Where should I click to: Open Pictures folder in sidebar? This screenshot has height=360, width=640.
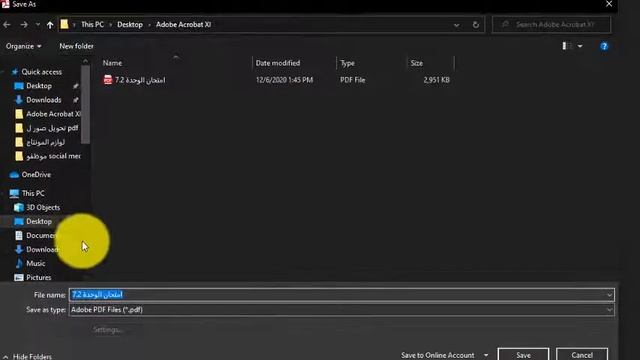(38, 277)
